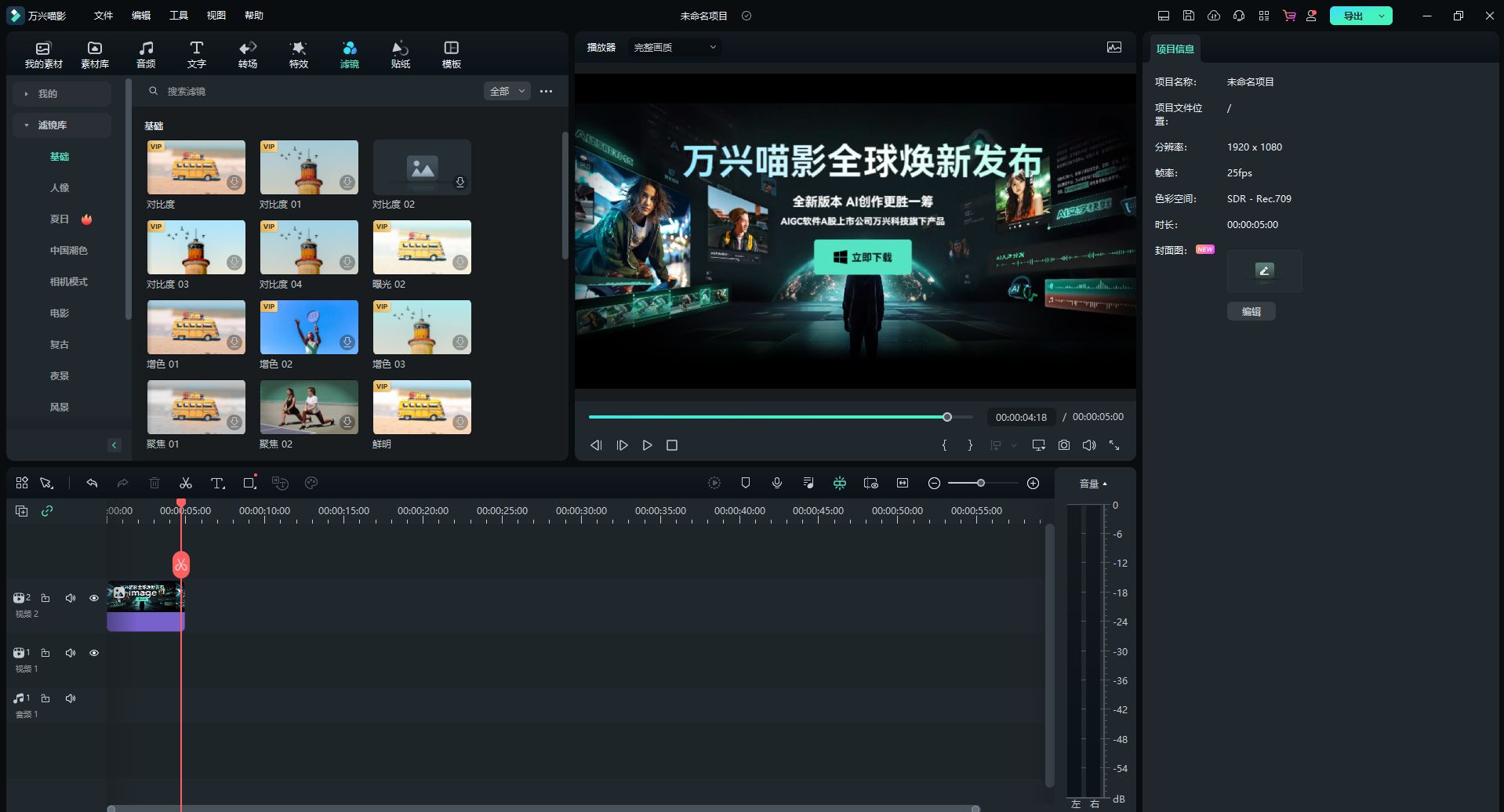The width and height of the screenshot is (1504, 812).
Task: Mute video track 1 audio
Action: click(x=71, y=653)
